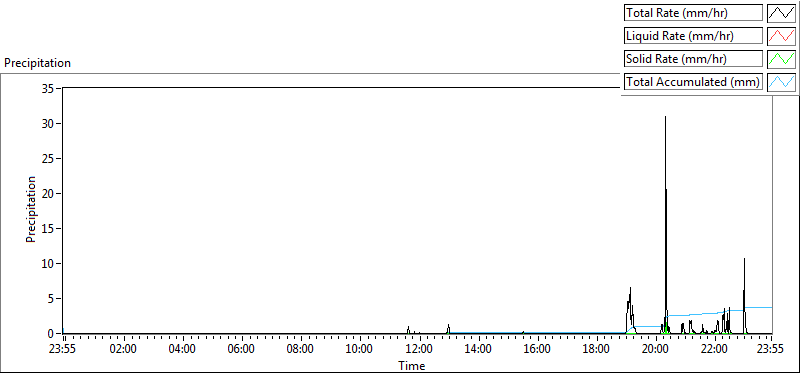Screen dimensions: 800x373
Task: Click the 25 value on y-axis
Action: click(x=48, y=158)
